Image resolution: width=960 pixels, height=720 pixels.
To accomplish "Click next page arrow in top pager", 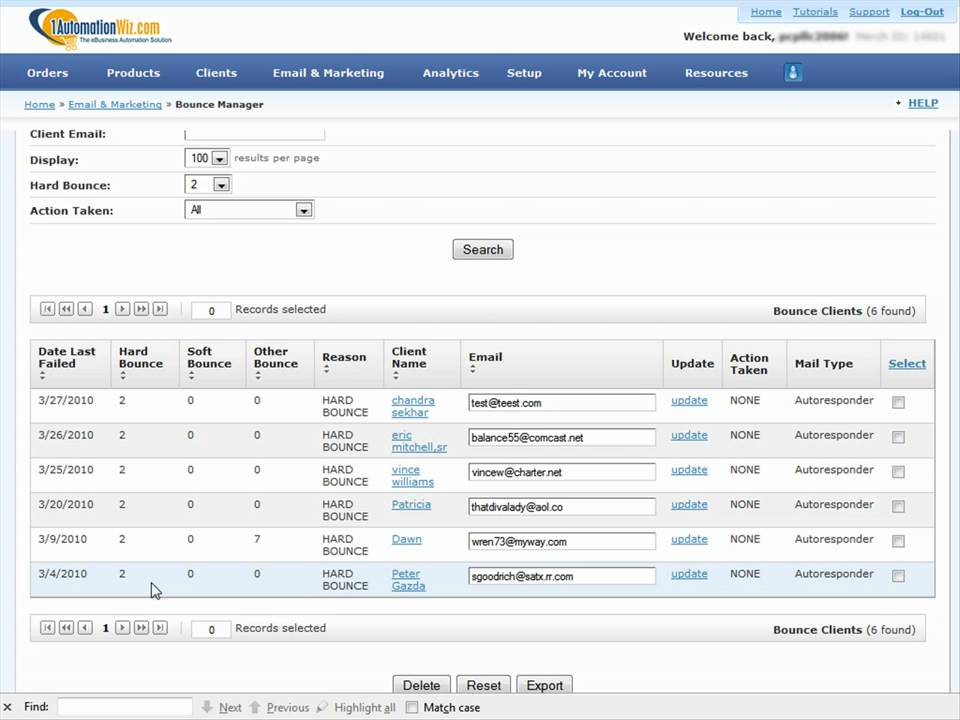I will [x=122, y=309].
